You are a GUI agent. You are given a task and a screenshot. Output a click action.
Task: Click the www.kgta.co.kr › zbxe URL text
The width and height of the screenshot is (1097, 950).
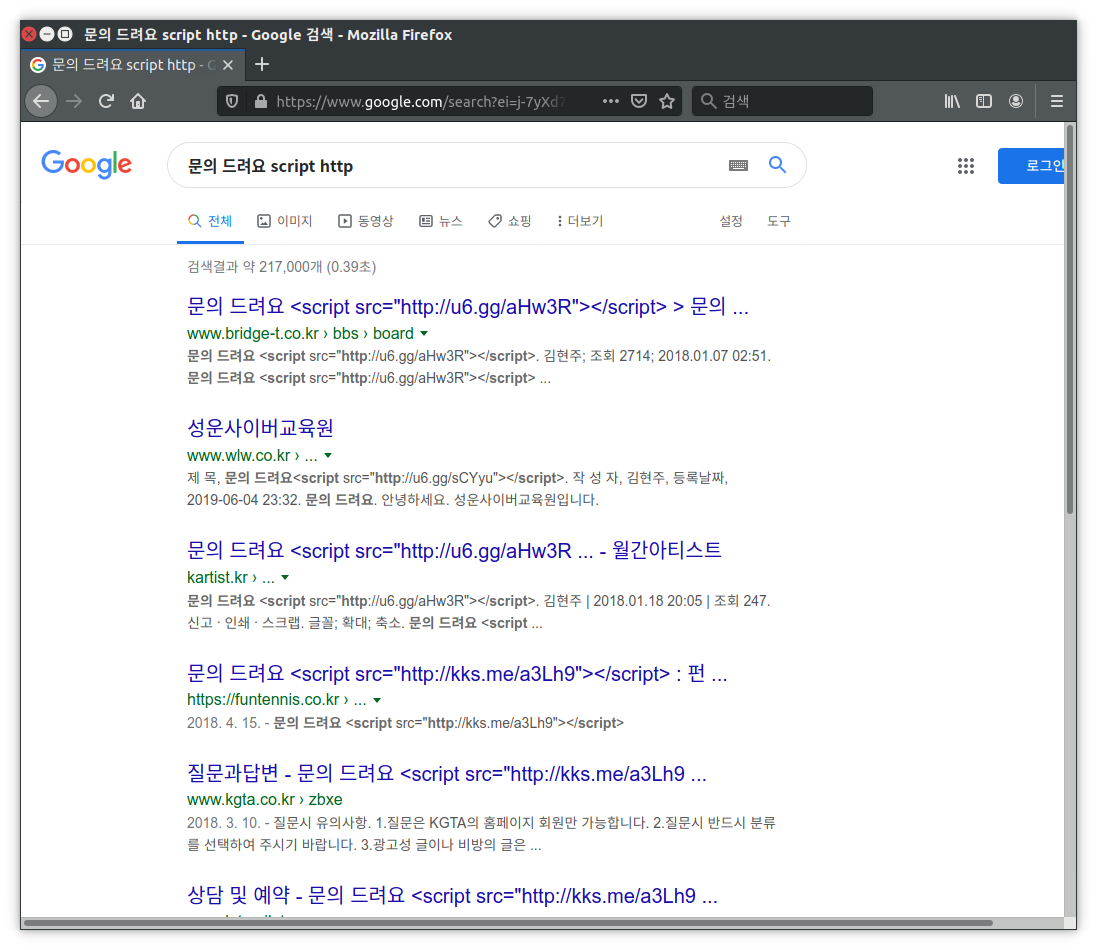(x=264, y=800)
